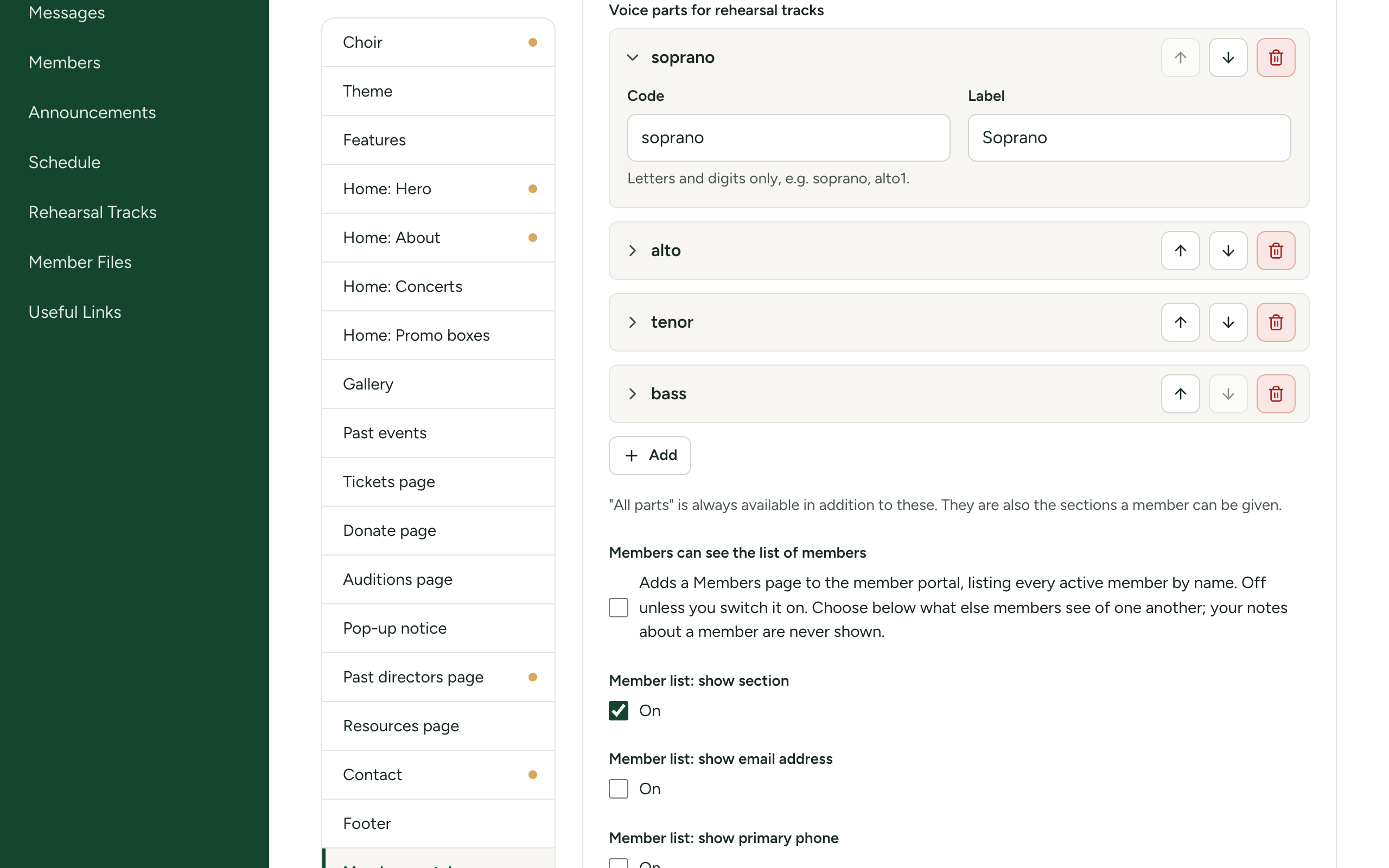Move alto voice part up

click(x=1180, y=250)
